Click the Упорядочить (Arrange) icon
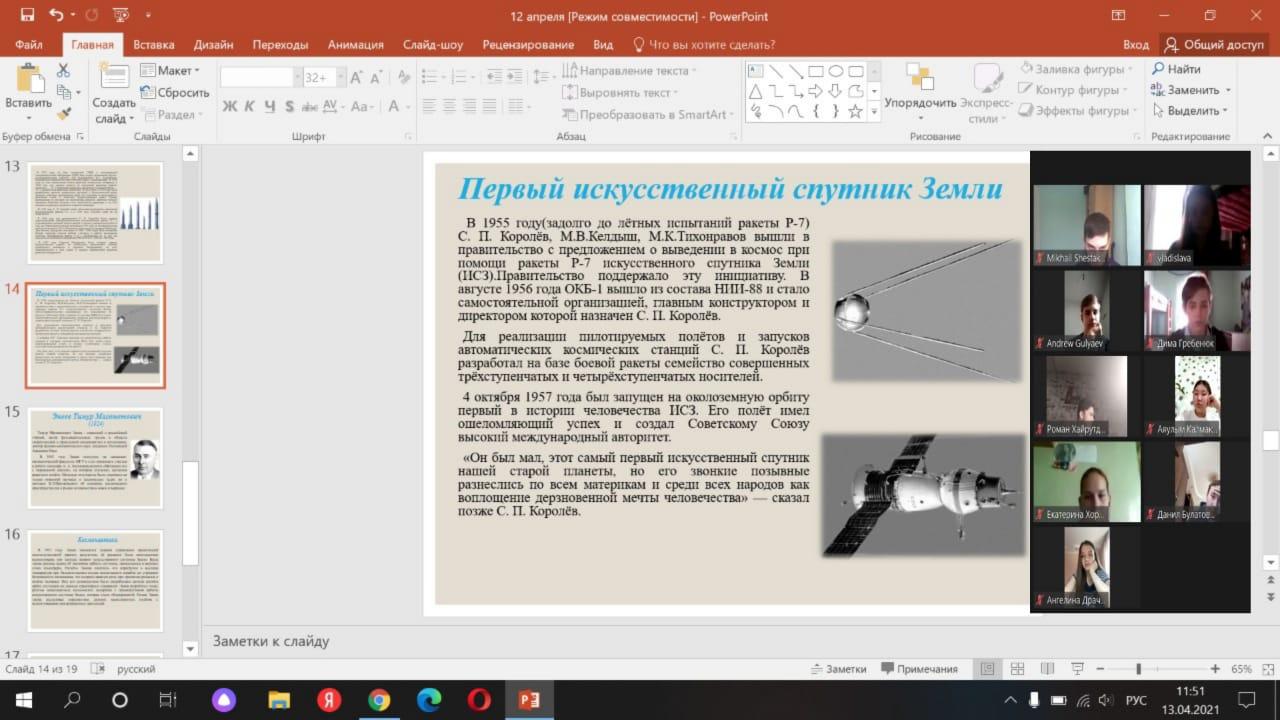Screen dimensions: 1280x720 pos(919,78)
